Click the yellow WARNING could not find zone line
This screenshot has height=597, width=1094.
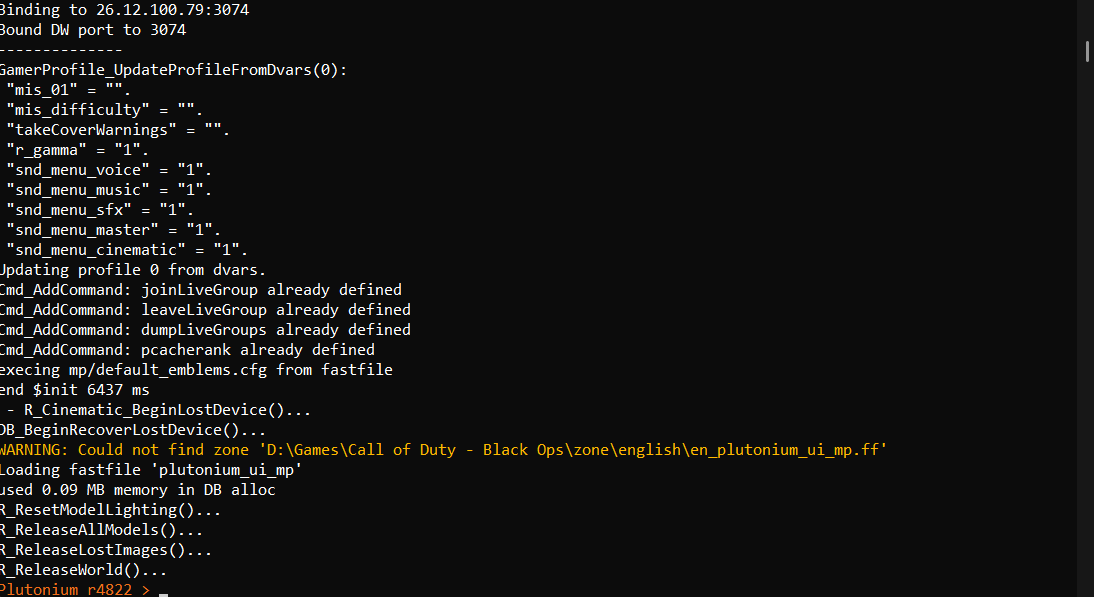pos(443,450)
